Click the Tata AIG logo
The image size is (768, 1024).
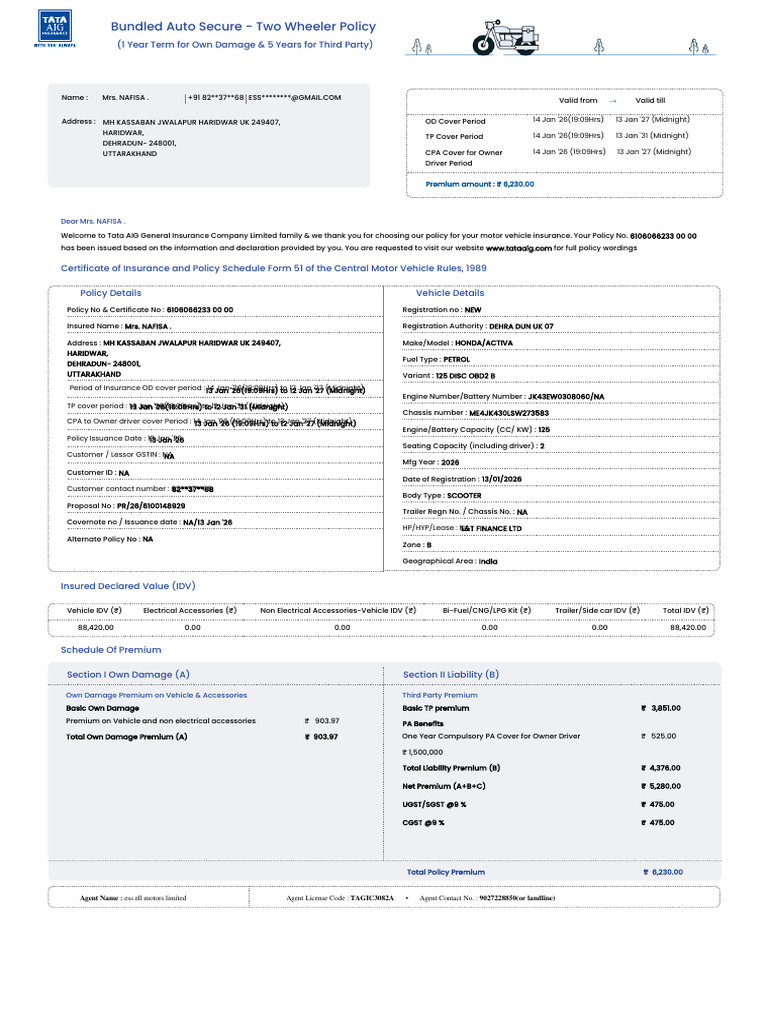[55, 28]
